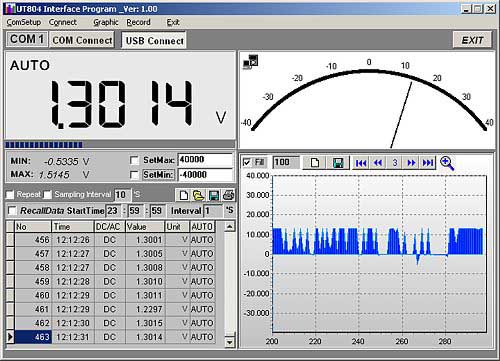Click the large 1.3014 voltage display

[x=121, y=104]
